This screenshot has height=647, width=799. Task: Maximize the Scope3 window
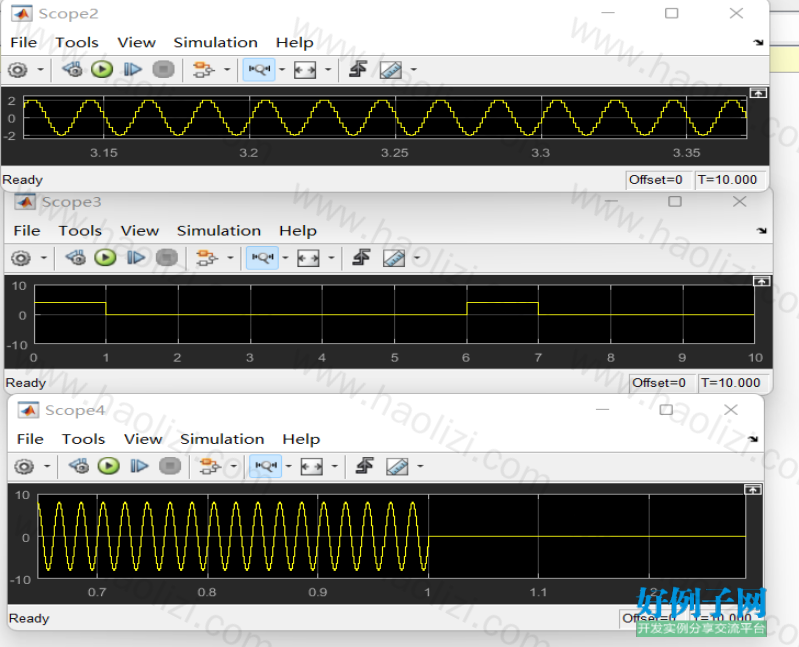[x=675, y=202]
